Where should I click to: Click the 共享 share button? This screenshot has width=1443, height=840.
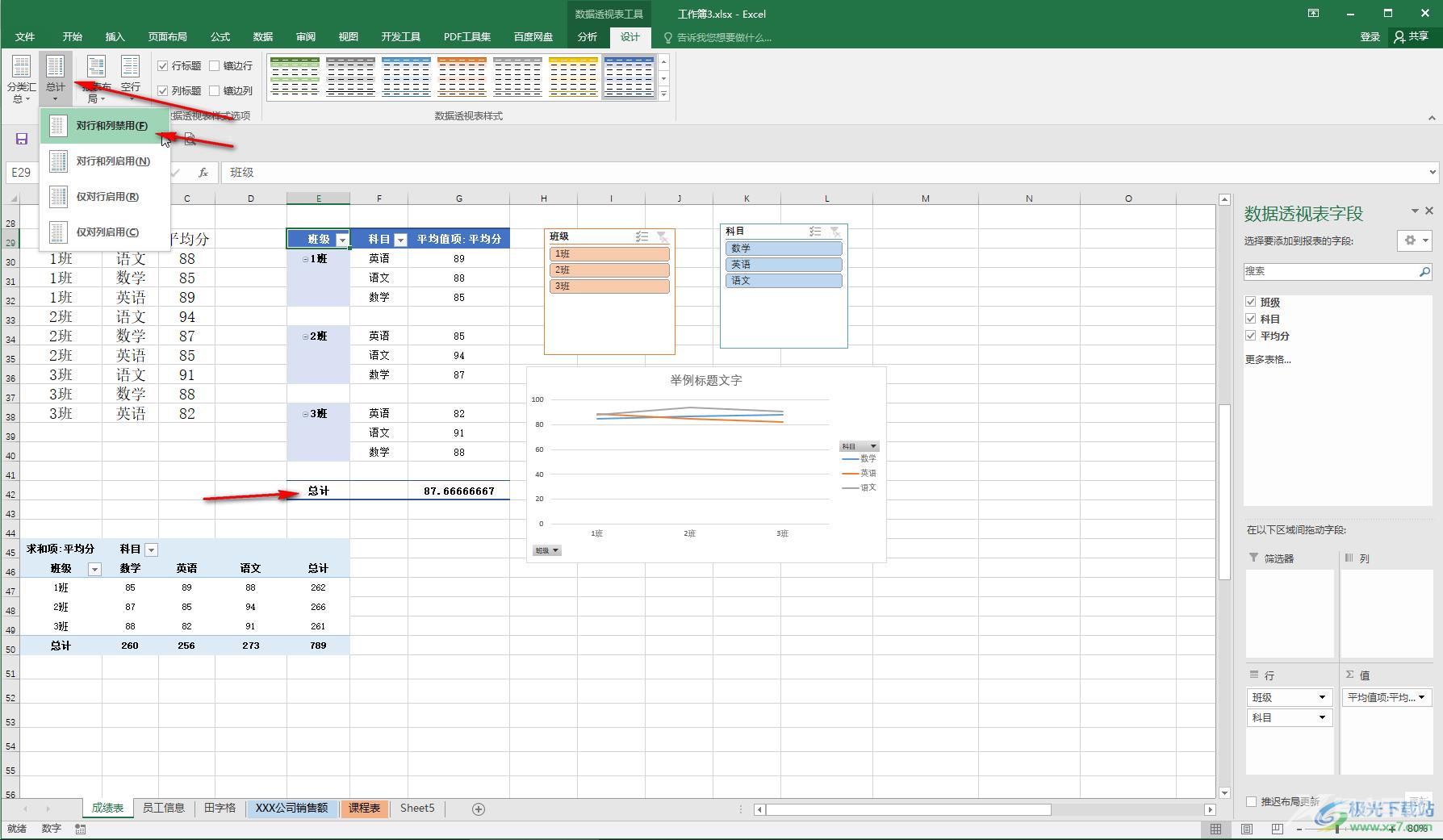point(1412,37)
